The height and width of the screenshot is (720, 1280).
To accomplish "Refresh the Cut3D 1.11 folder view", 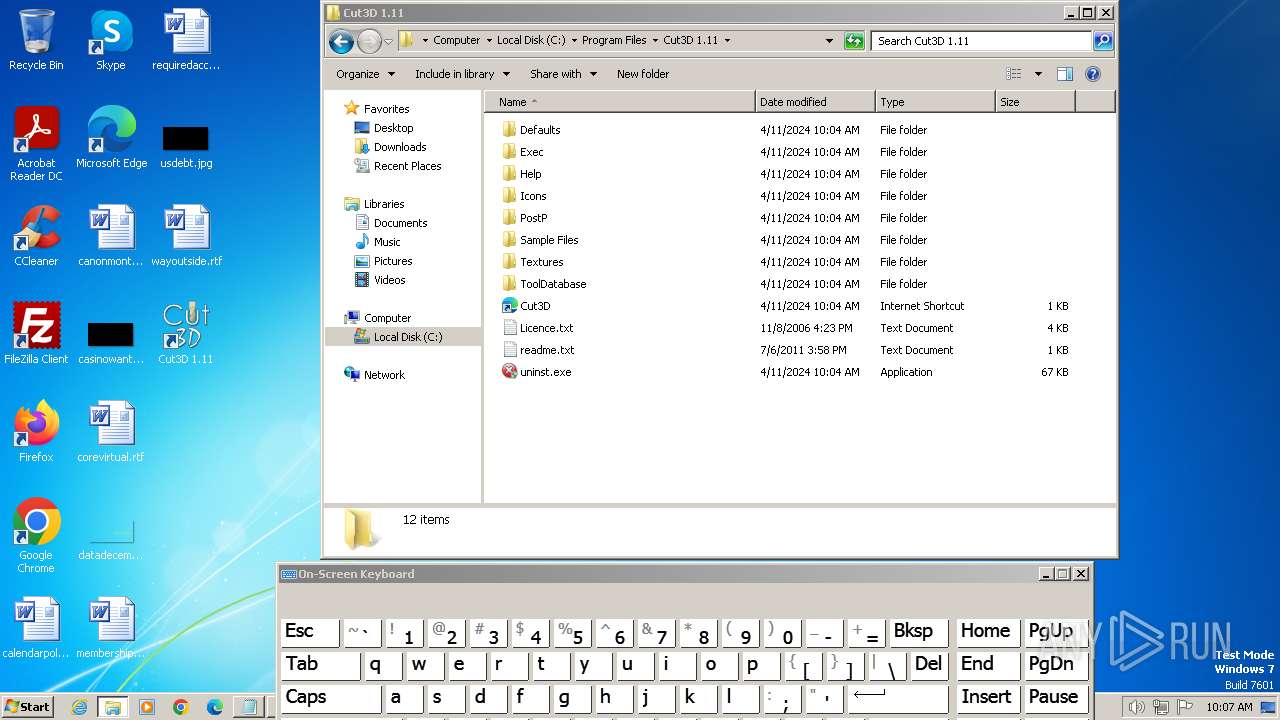I will 853,41.
